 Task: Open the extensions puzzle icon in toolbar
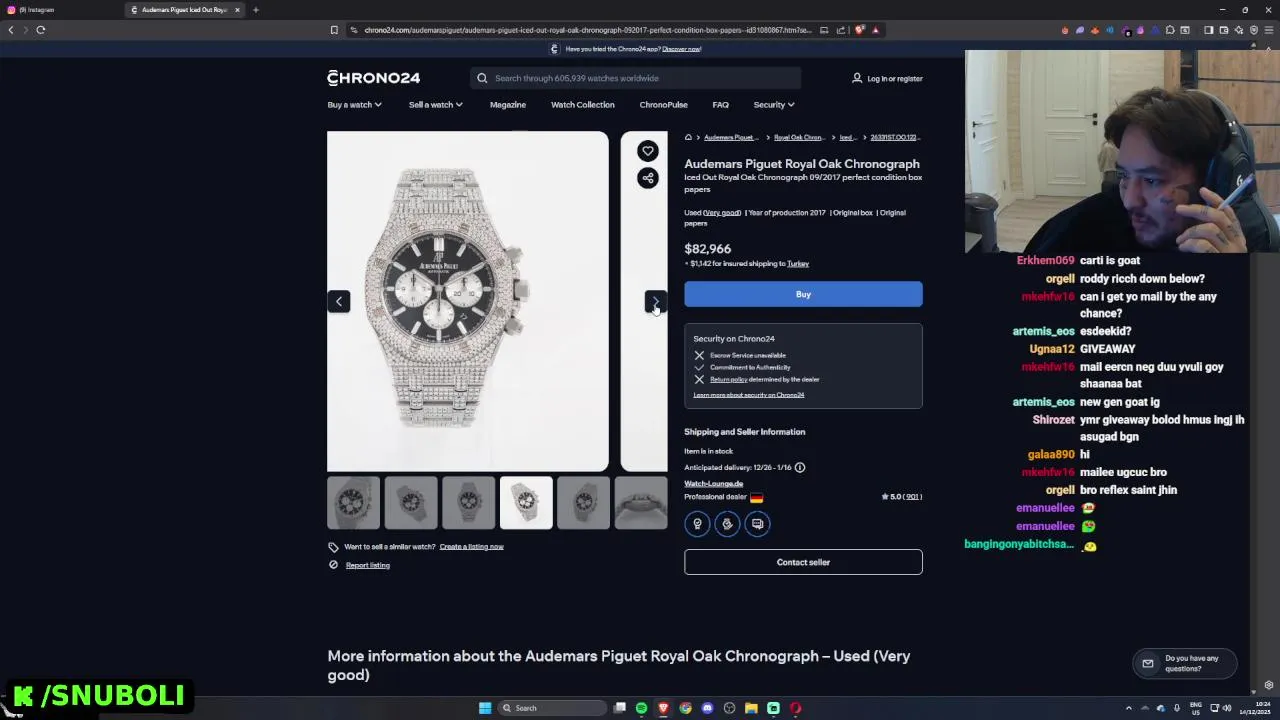(x=1170, y=30)
